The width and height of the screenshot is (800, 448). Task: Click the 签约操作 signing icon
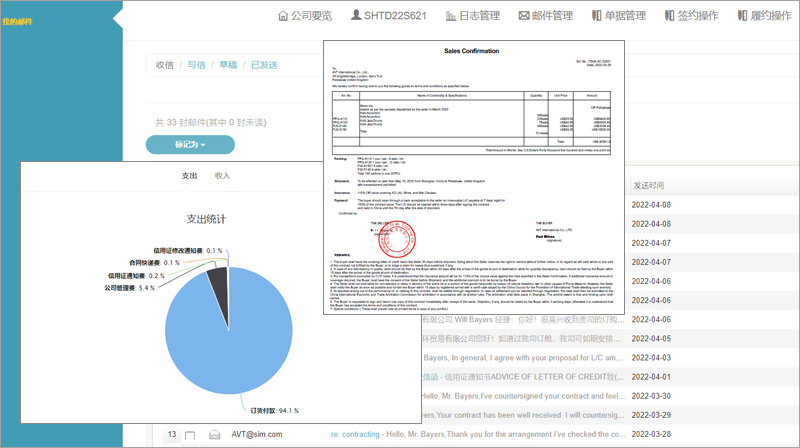[x=672, y=16]
